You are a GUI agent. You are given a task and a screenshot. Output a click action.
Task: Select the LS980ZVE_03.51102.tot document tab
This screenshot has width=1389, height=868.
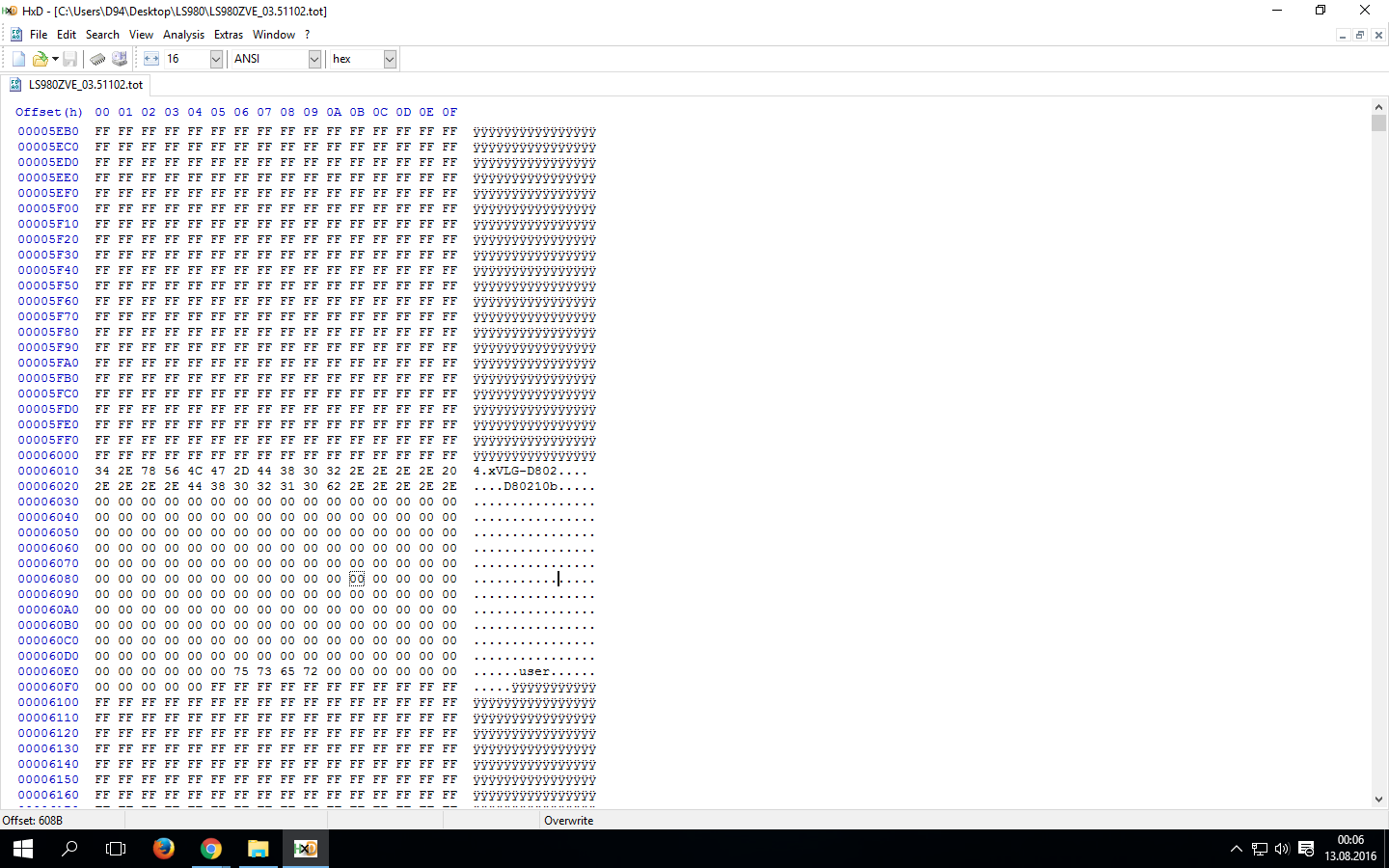pos(76,85)
